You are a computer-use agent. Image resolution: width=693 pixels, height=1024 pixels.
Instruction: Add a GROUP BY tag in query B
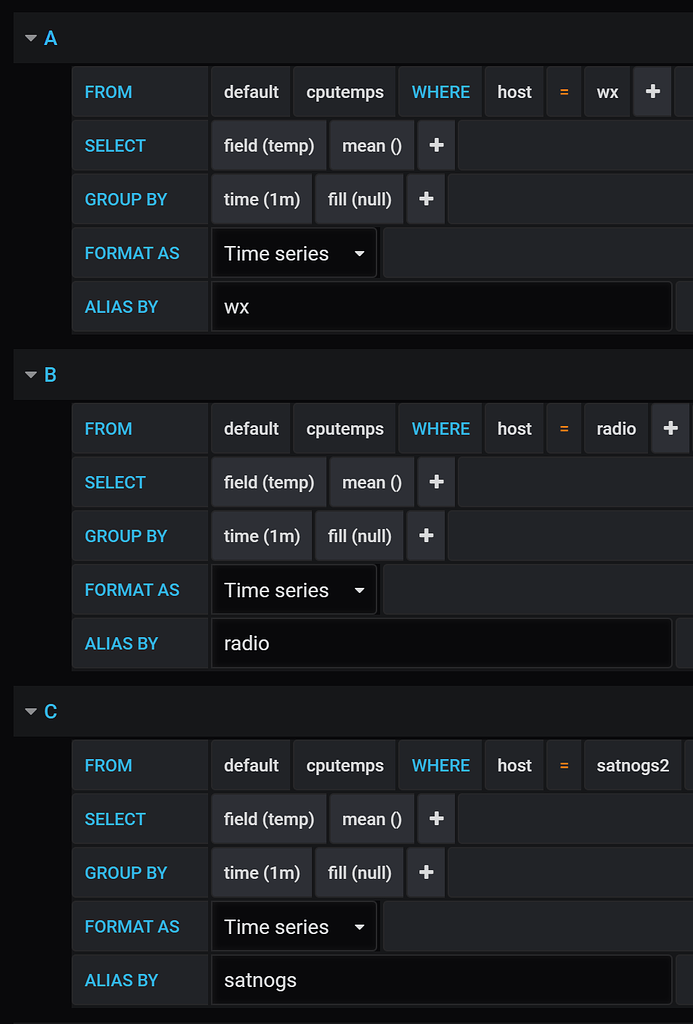pyautogui.click(x=425, y=535)
